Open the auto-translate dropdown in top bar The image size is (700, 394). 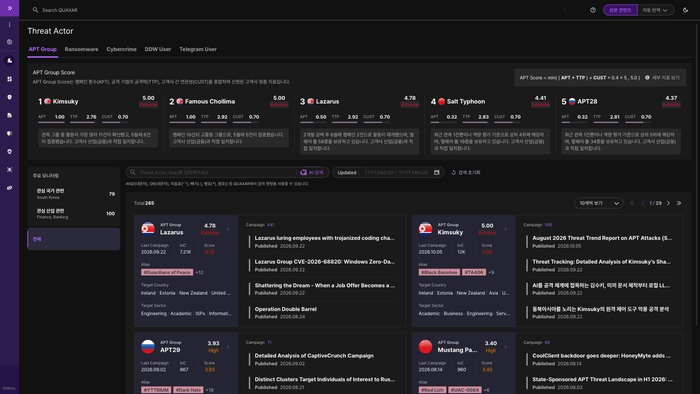click(x=655, y=10)
